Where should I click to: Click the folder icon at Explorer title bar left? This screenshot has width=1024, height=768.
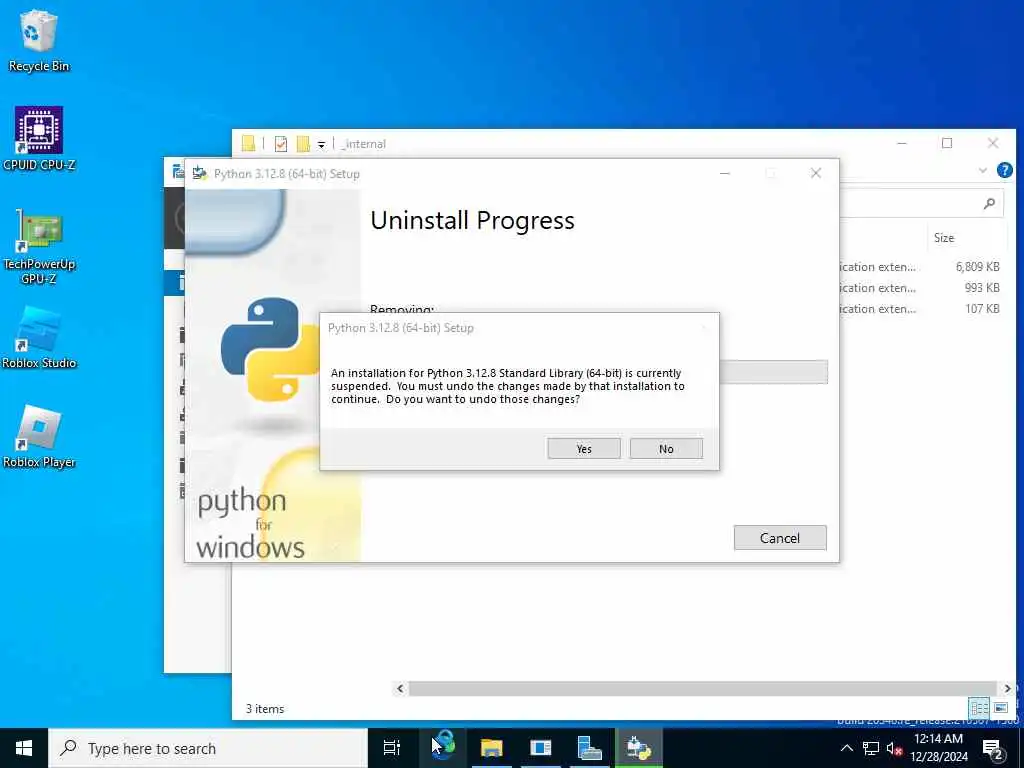click(x=248, y=143)
